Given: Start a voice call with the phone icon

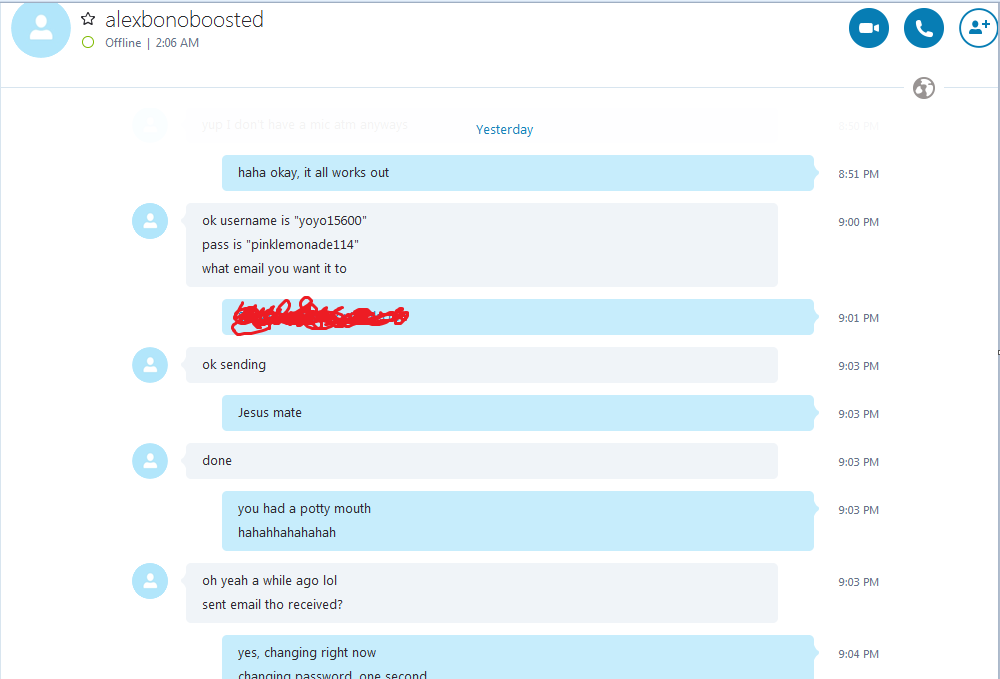Looking at the screenshot, I should [923, 28].
